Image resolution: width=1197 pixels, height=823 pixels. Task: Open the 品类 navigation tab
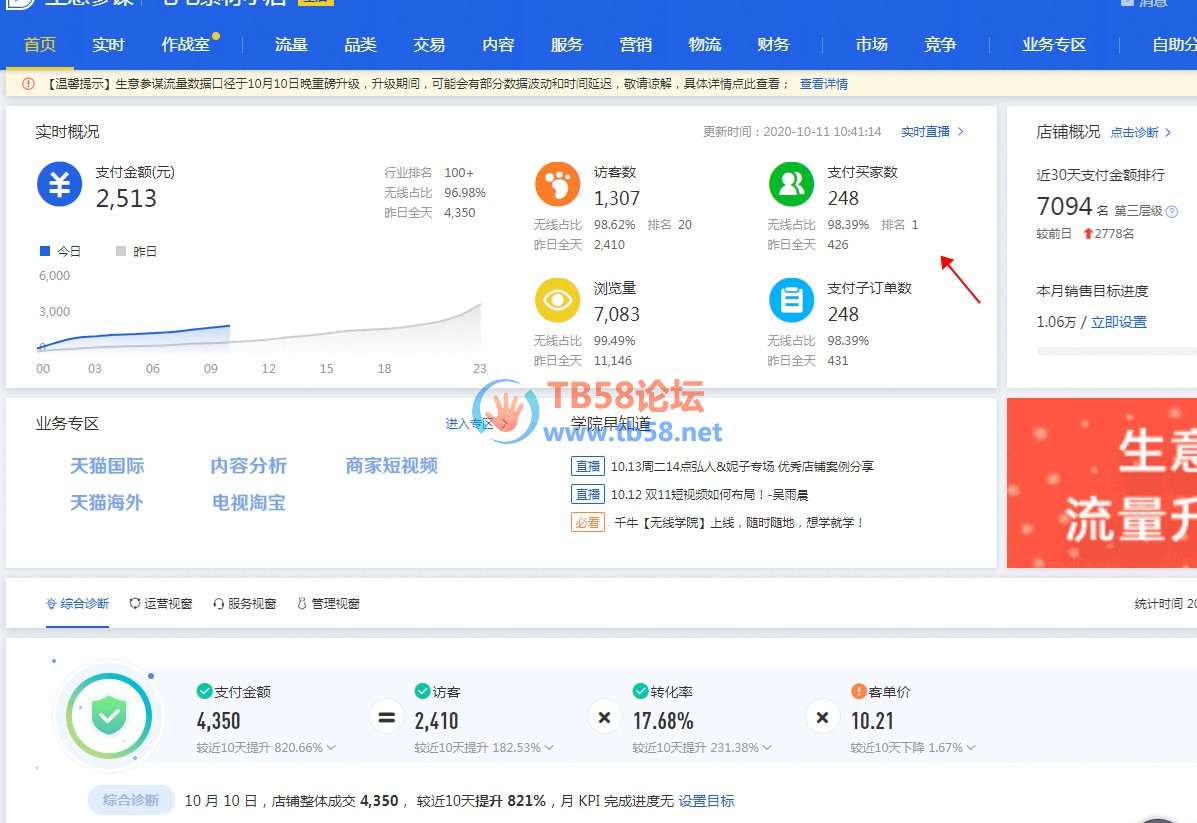(x=360, y=44)
